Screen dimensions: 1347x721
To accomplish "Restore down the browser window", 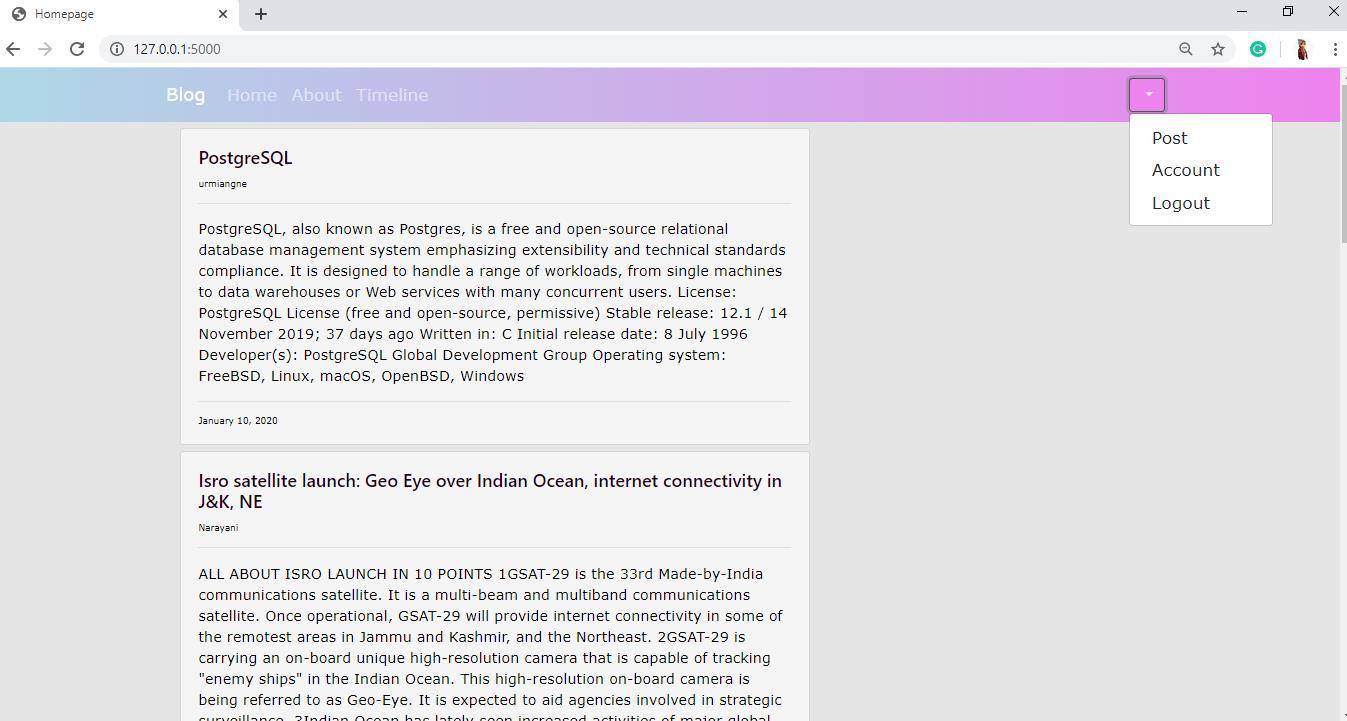I will [x=1288, y=11].
